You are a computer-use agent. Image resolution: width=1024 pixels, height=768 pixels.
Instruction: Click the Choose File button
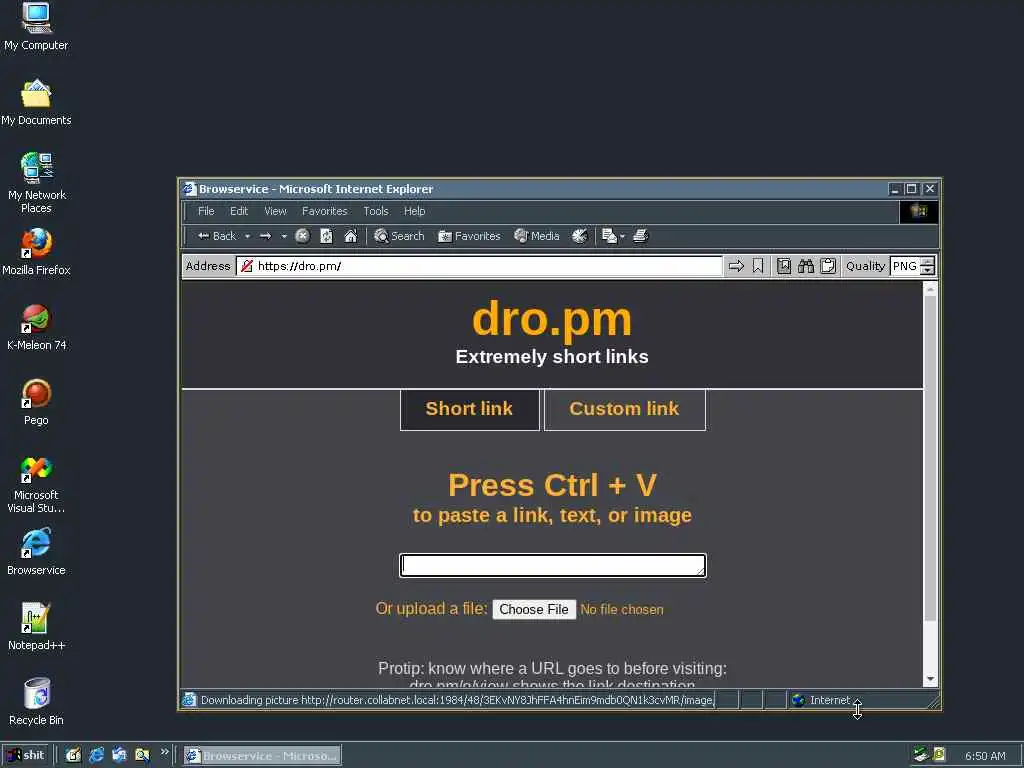point(534,609)
